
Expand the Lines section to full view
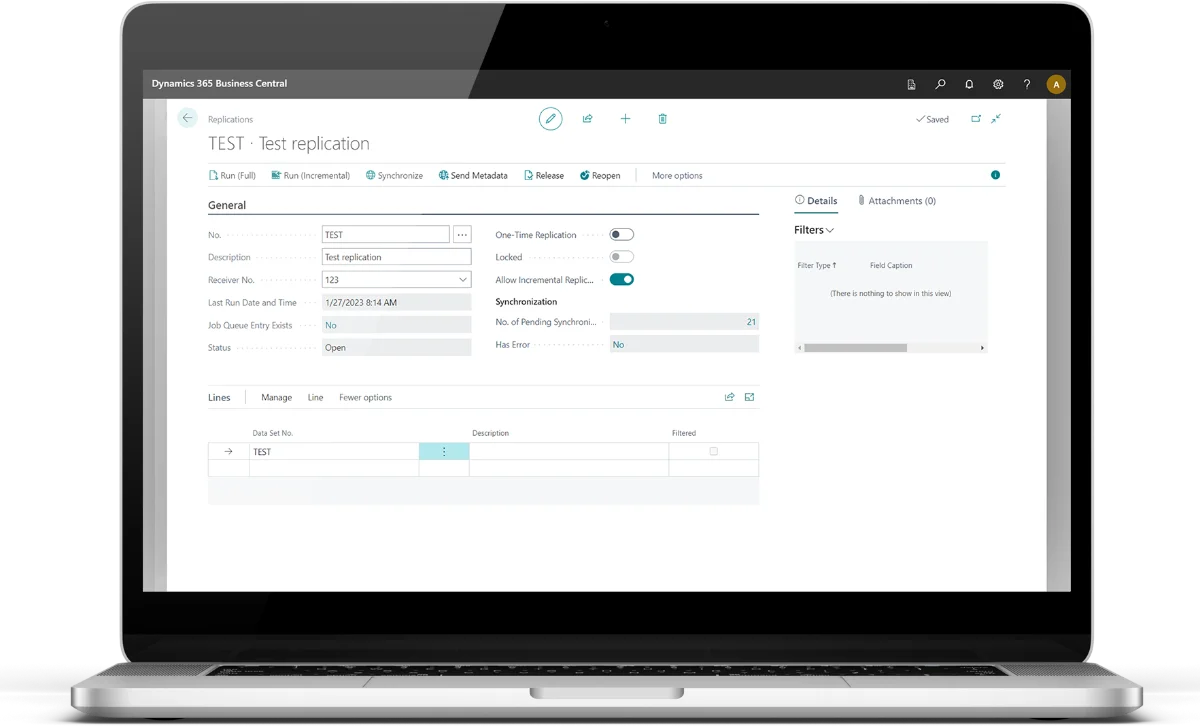[x=750, y=397]
